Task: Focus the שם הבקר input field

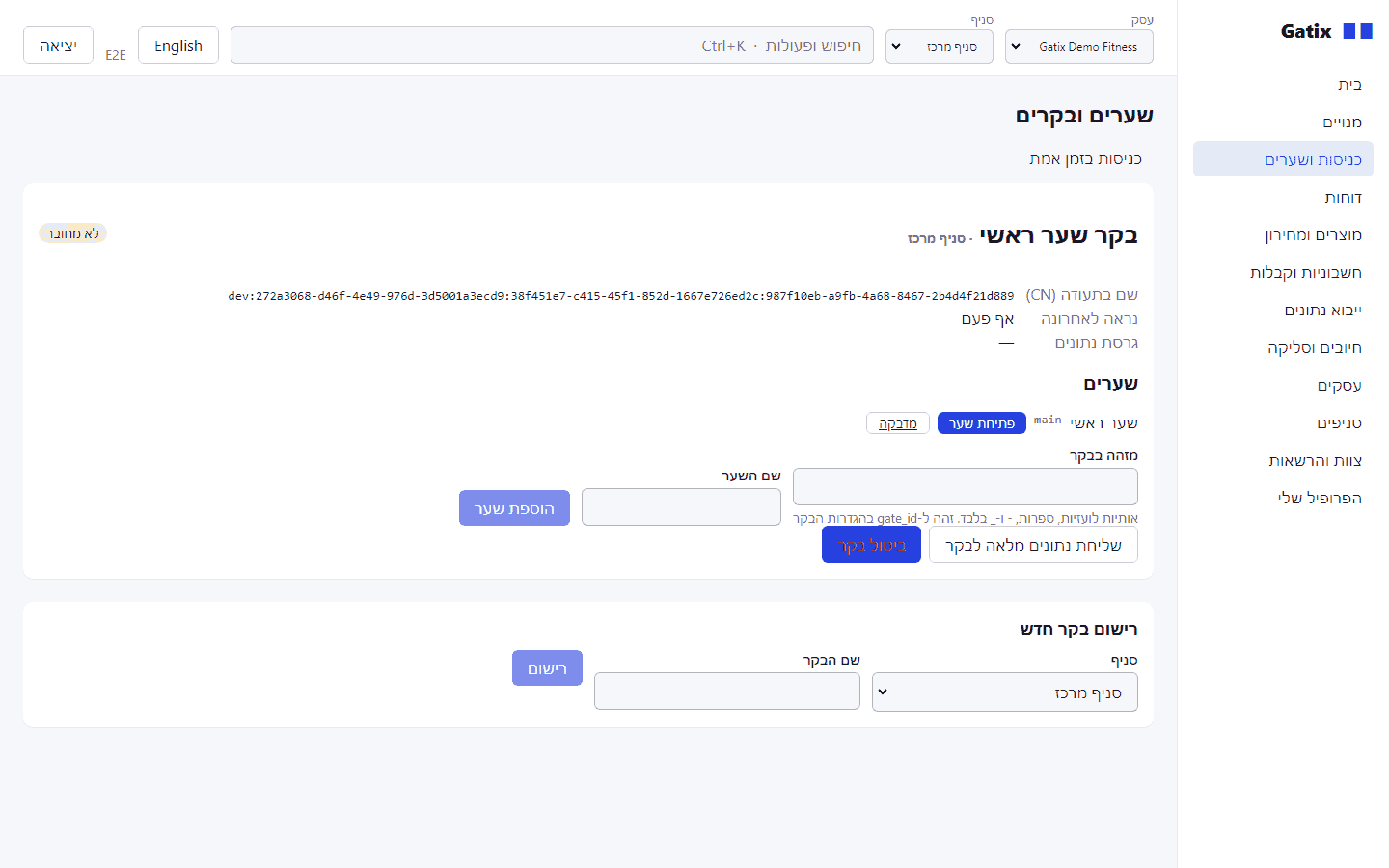Action: pyautogui.click(x=727, y=692)
